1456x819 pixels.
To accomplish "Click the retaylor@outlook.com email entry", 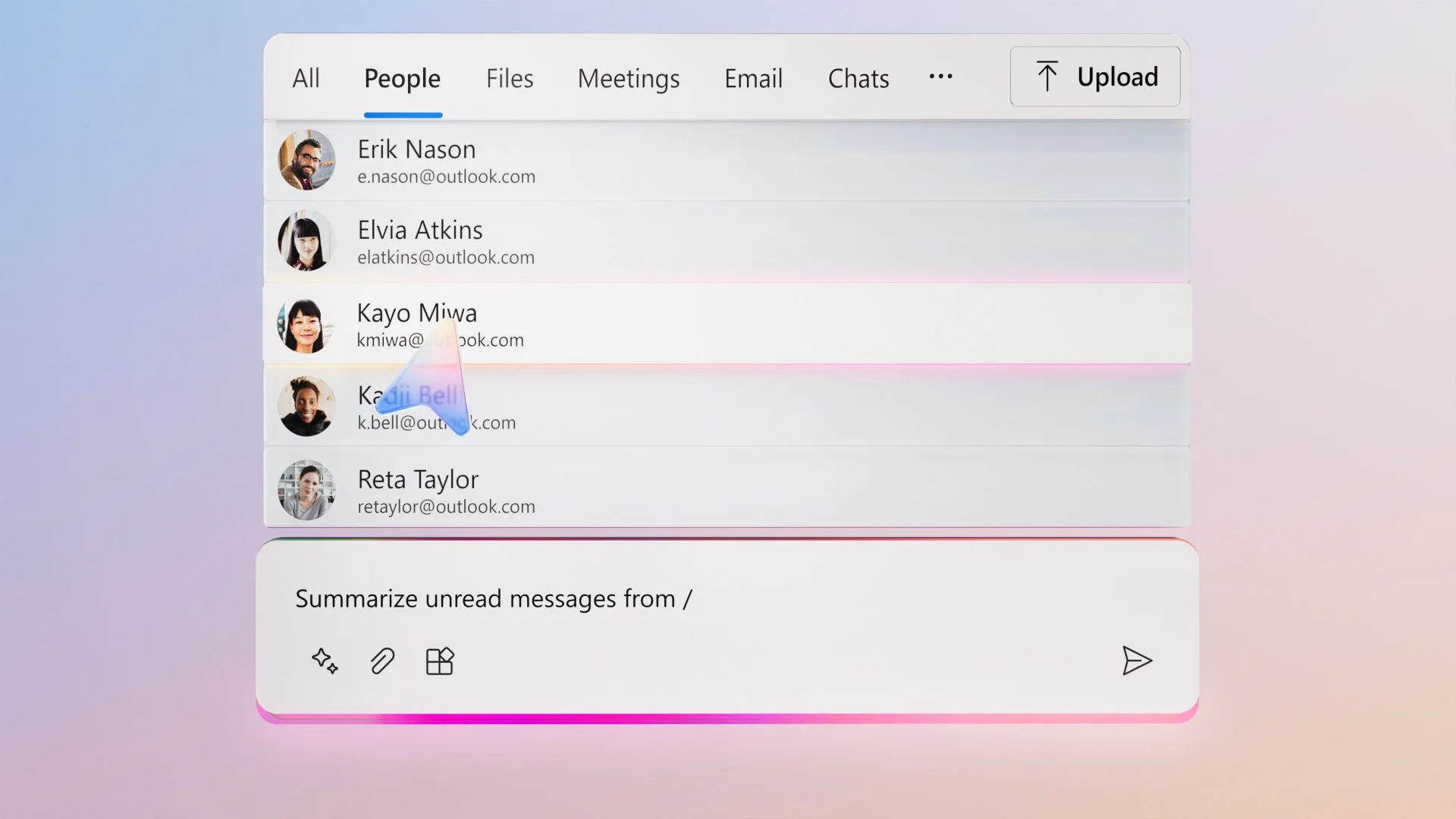I will (446, 507).
